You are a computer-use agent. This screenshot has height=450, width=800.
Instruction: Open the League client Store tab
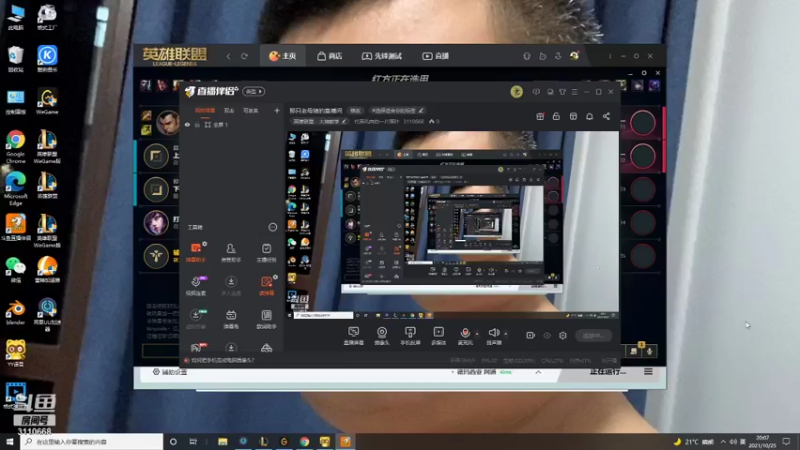330,56
